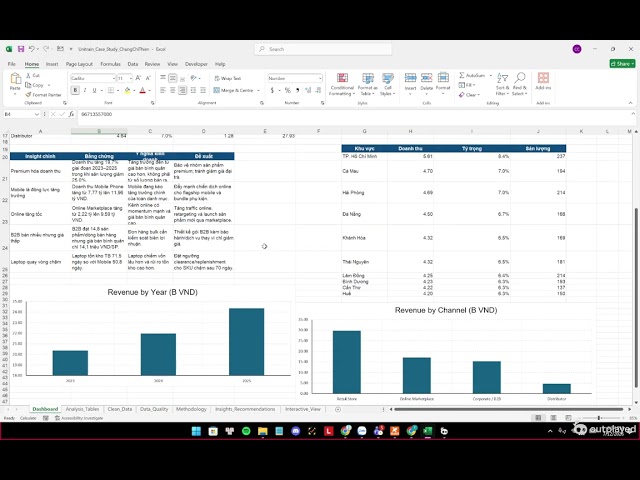Click the Fill button in Editing
This screenshot has width=640, height=480.
[x=467, y=85]
